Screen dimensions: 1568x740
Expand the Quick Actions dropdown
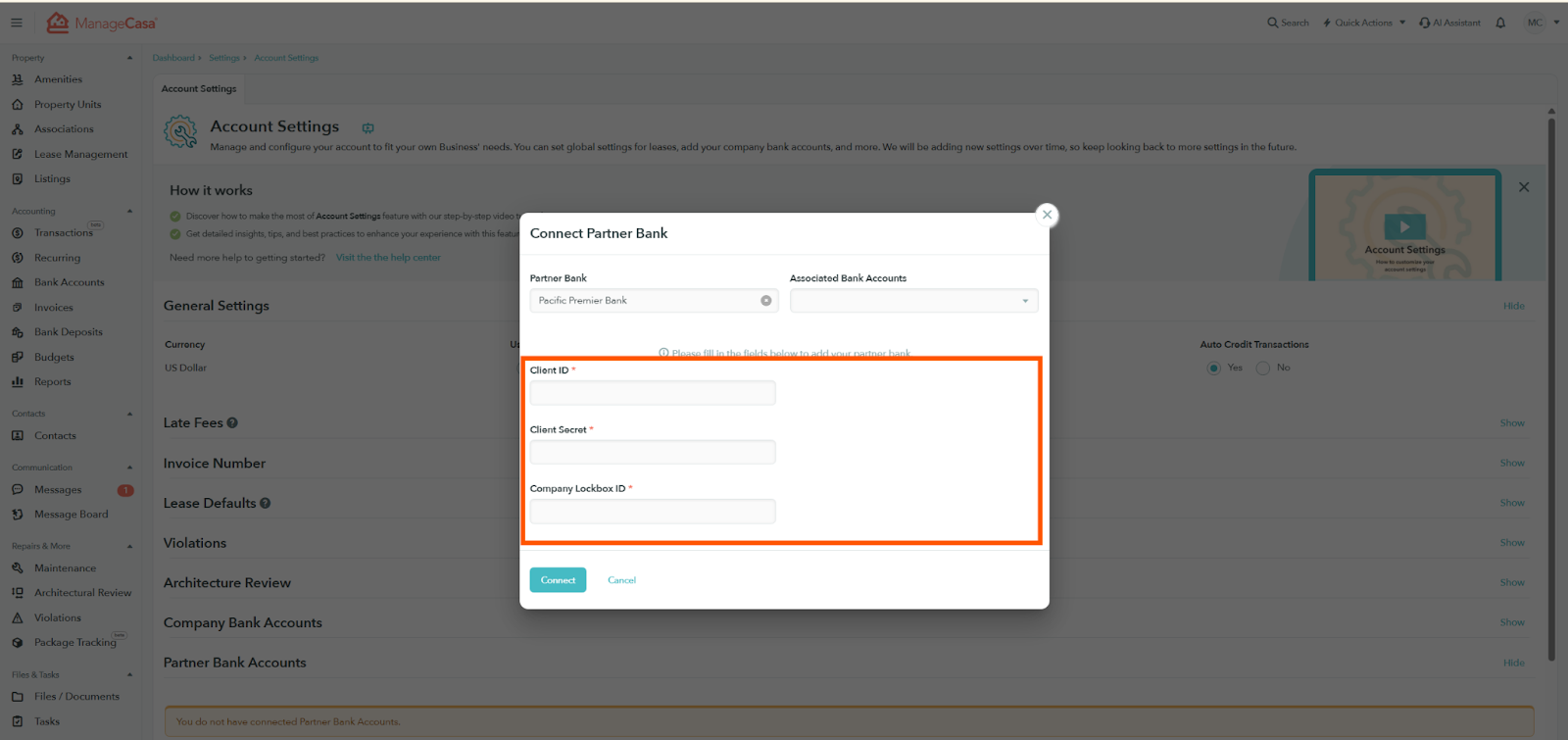coord(1364,23)
